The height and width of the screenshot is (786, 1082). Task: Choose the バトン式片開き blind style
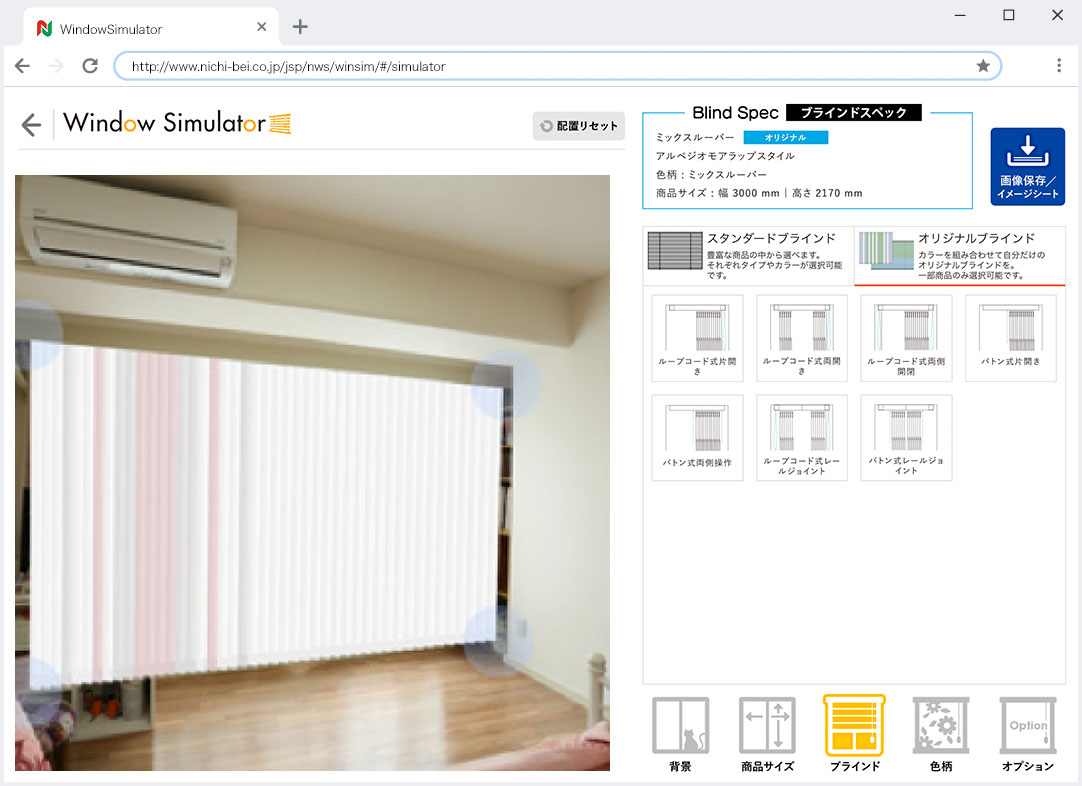click(x=1010, y=338)
